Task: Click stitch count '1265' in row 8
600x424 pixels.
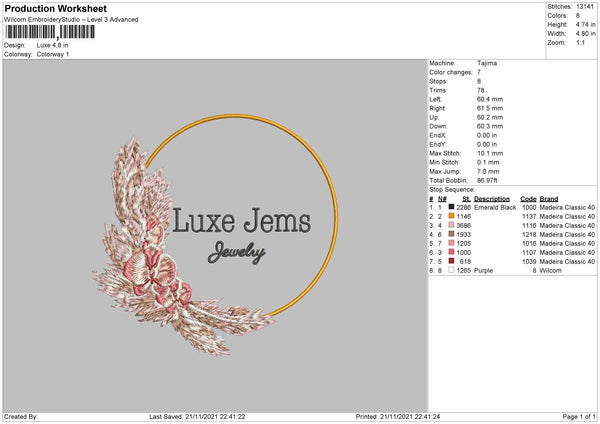Action: (x=463, y=271)
